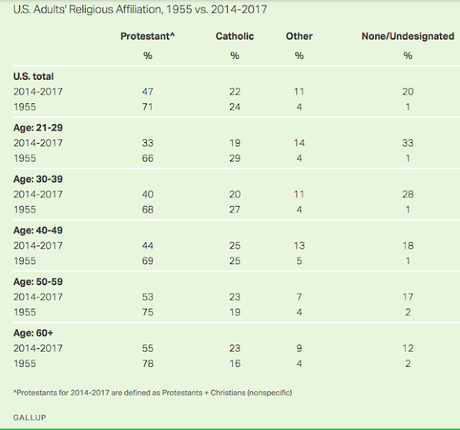Click Age 21-29 None/Undesignated value 33

tap(408, 143)
